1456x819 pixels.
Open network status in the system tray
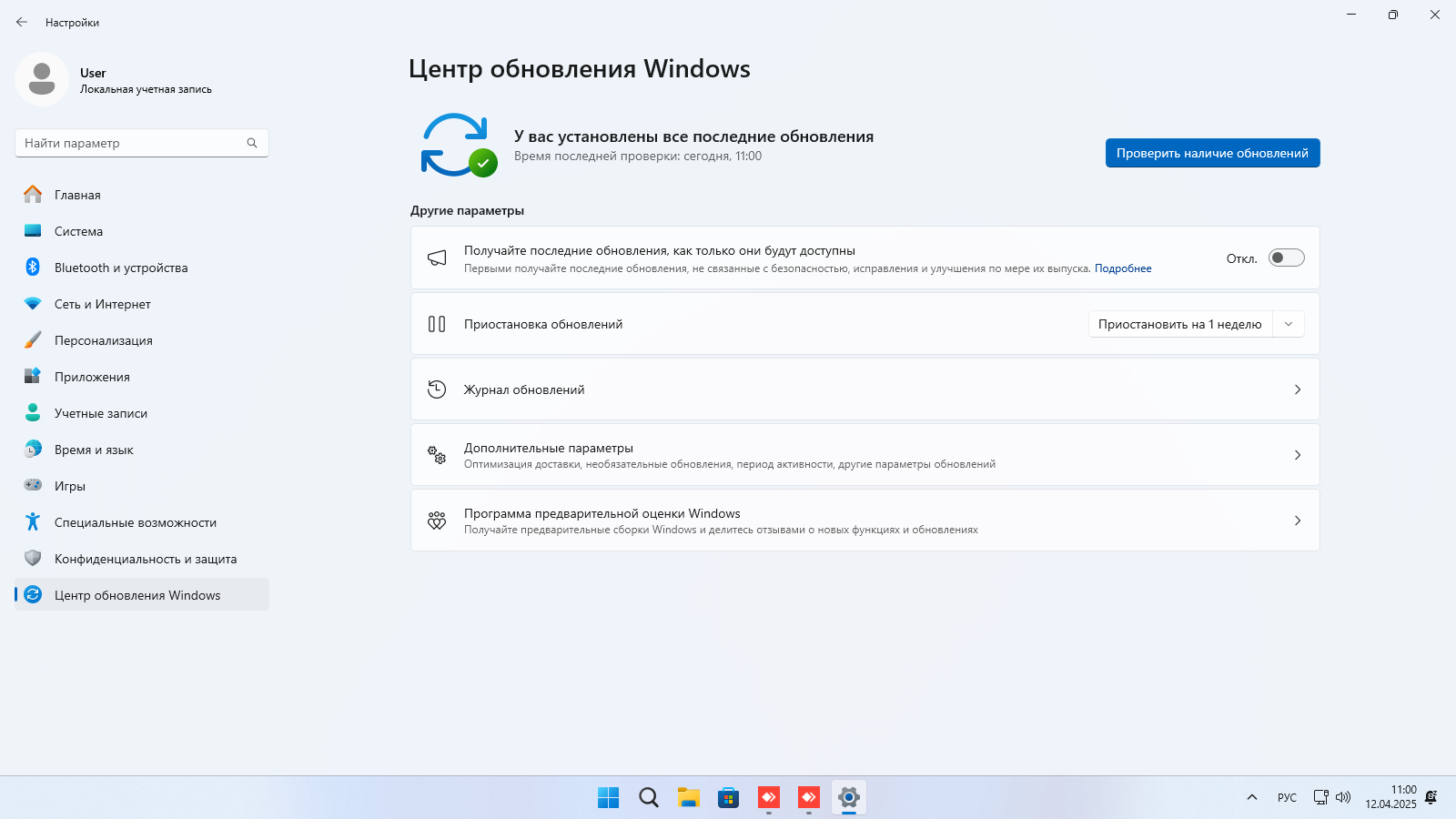[1321, 798]
